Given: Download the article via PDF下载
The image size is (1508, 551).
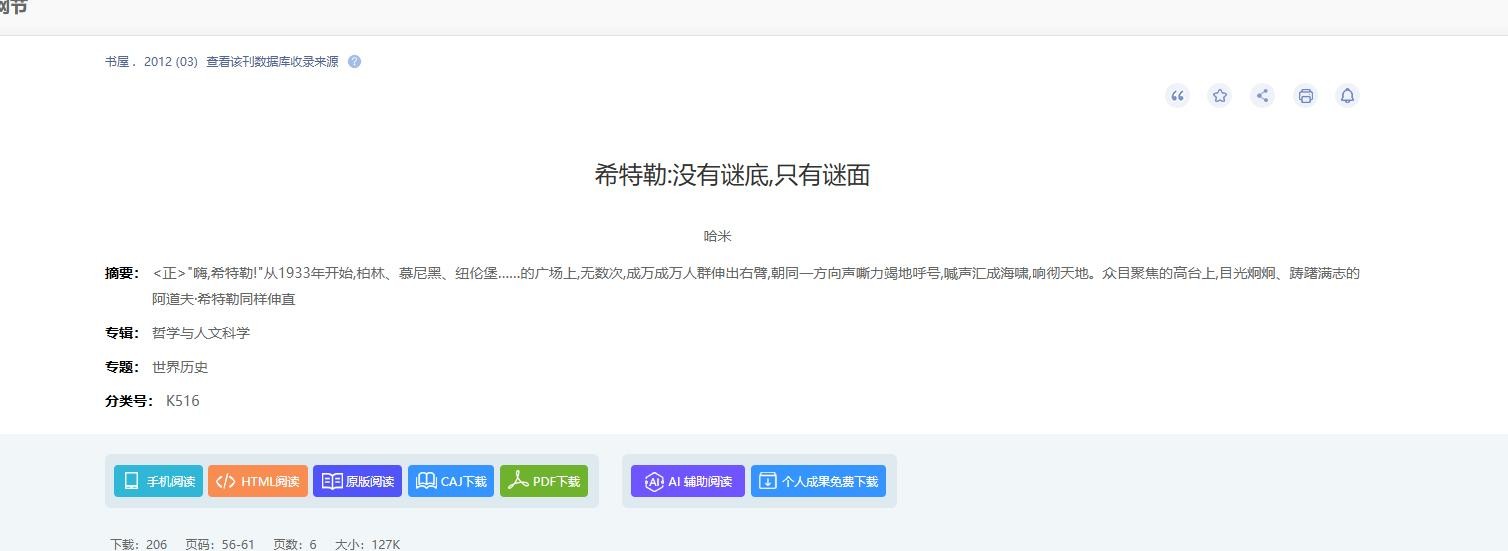Looking at the screenshot, I should [544, 481].
